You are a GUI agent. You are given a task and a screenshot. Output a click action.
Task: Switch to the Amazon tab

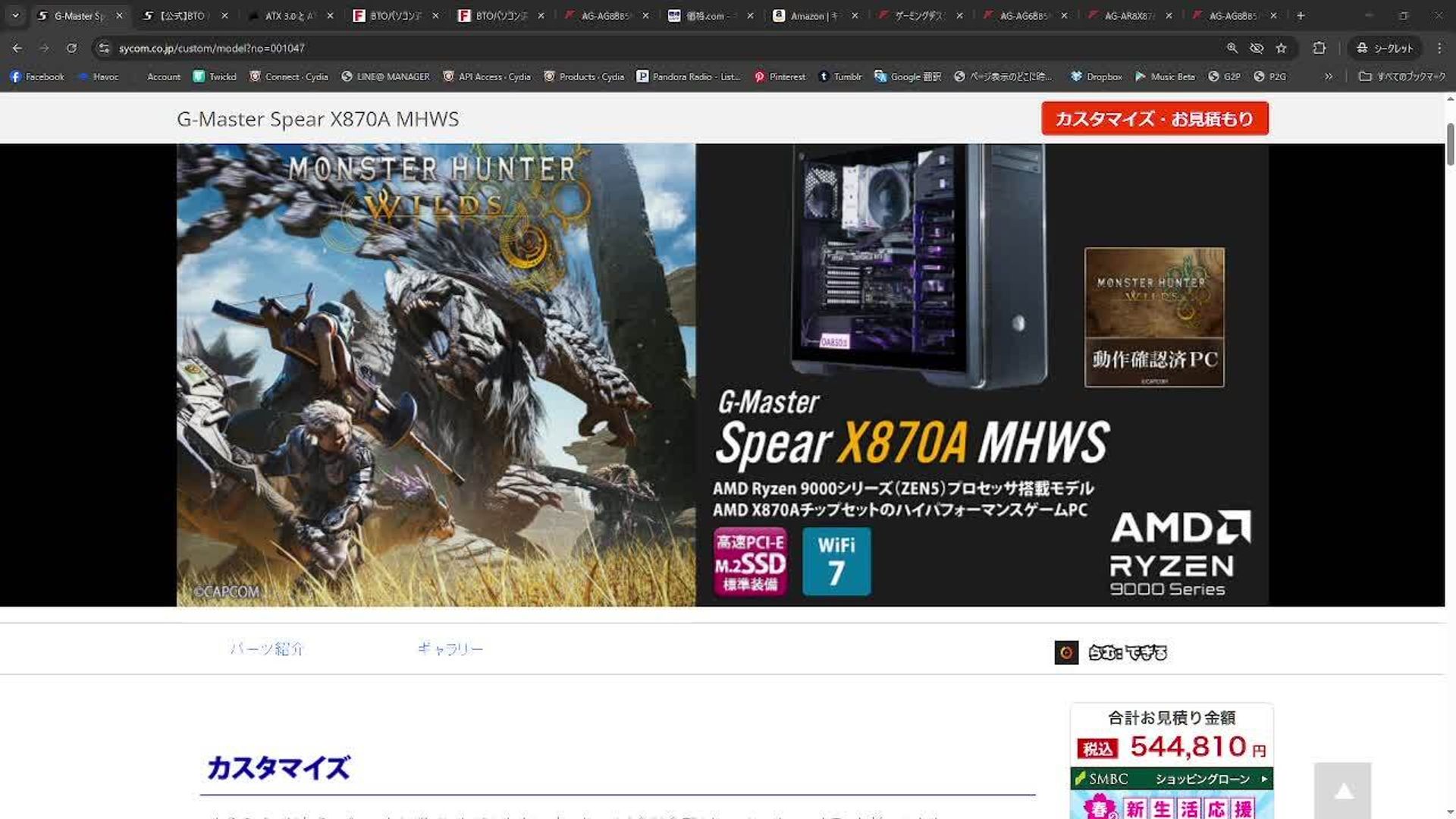pos(811,15)
